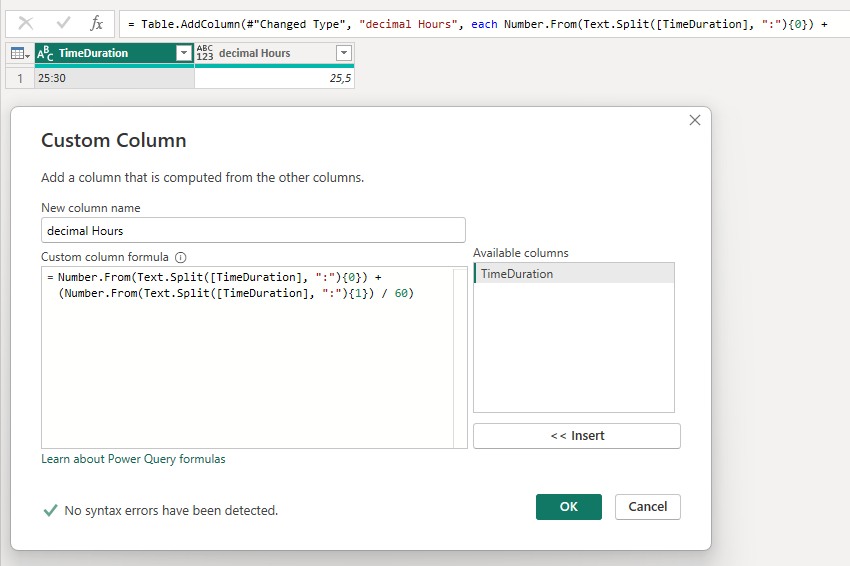This screenshot has height=566, width=850.
Task: Click the << Insert button
Action: 577,436
